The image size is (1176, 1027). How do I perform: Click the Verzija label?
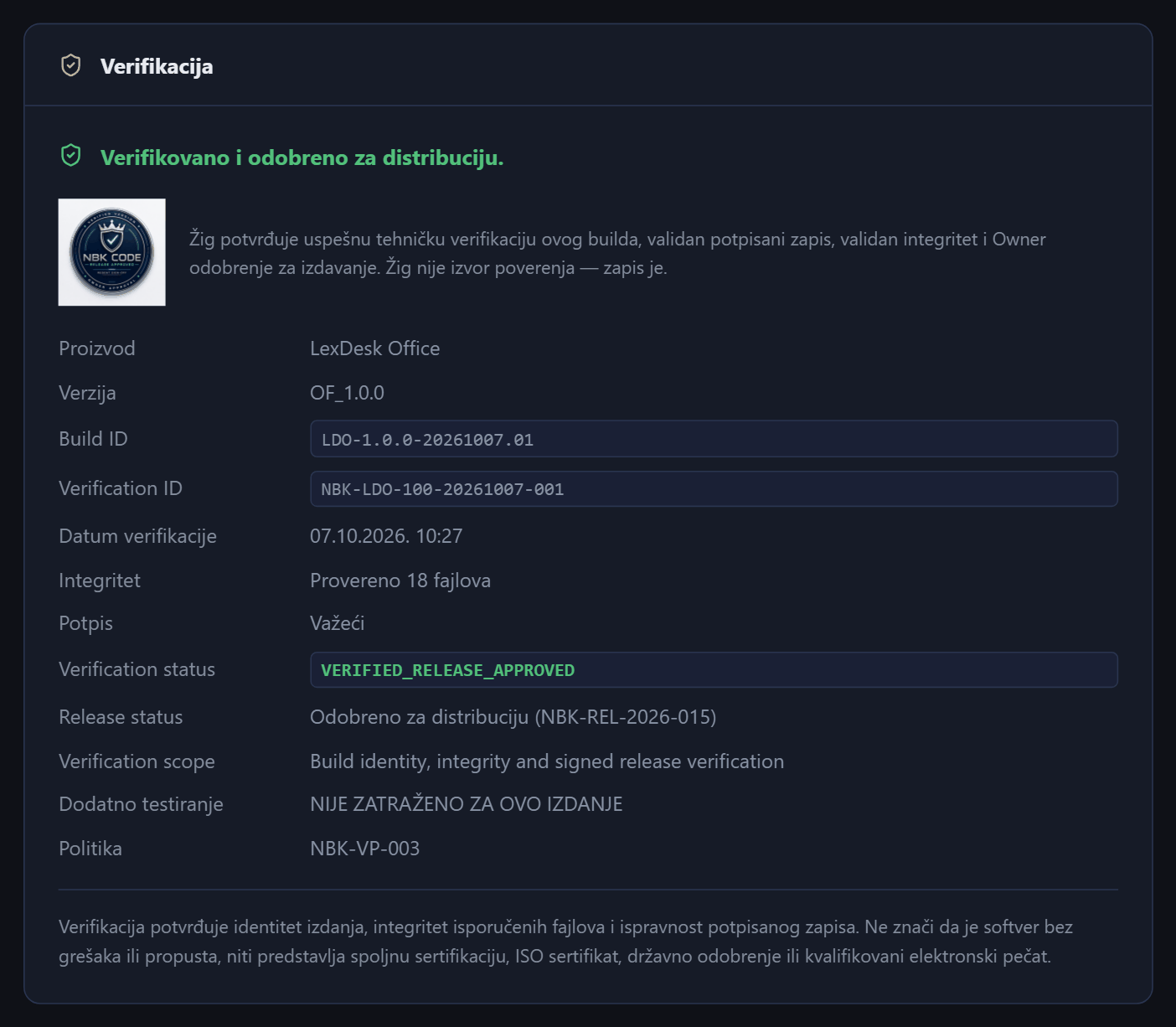click(87, 393)
